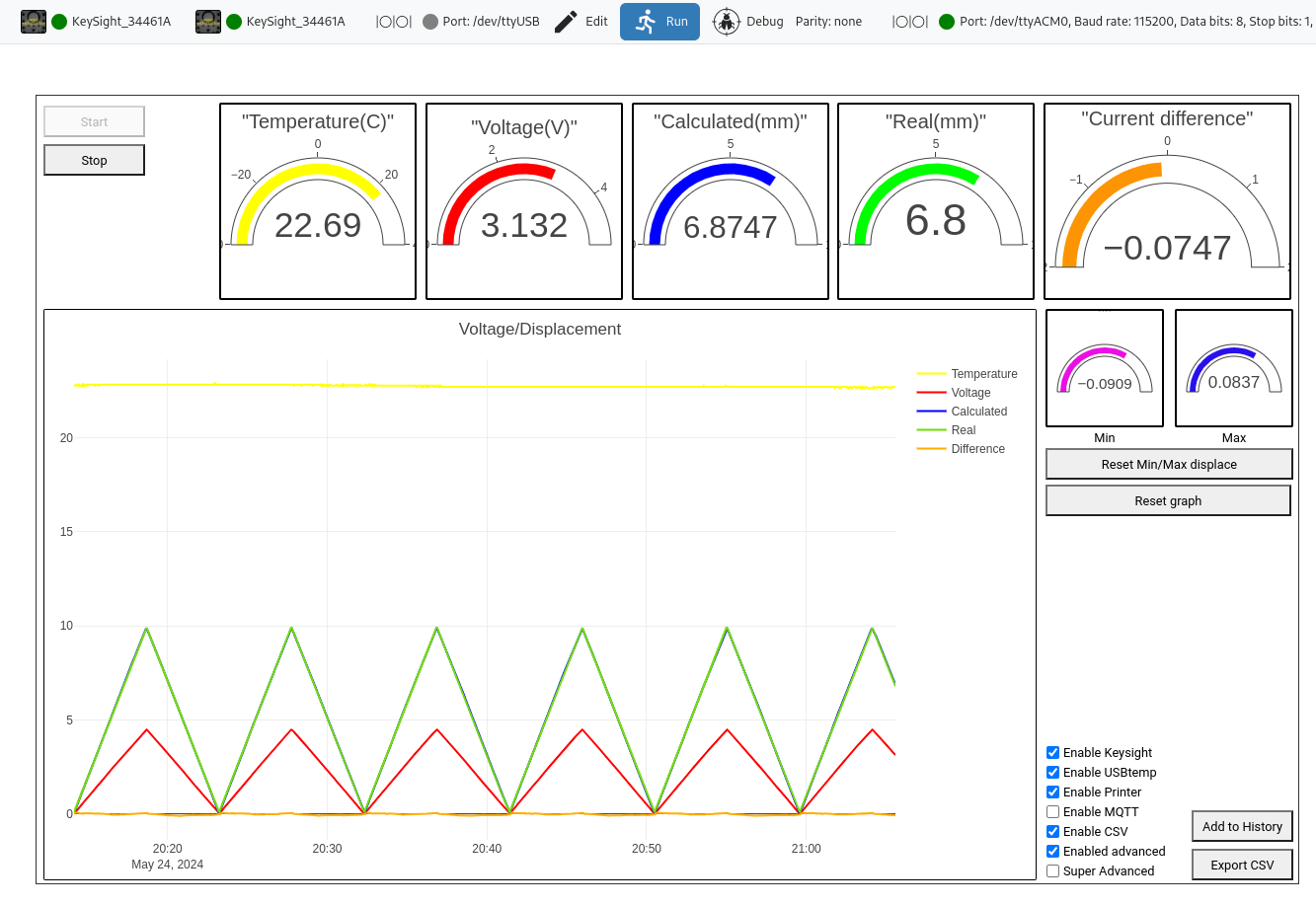Image resolution: width=1316 pixels, height=906 pixels.
Task: Toggle the Difference legend entry
Action: pyautogui.click(x=962, y=449)
